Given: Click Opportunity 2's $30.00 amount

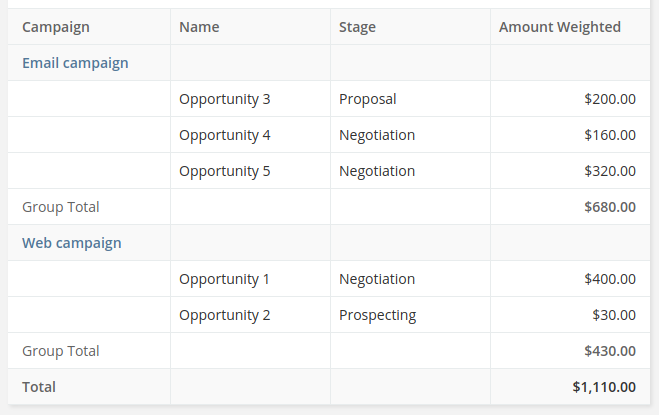Looking at the screenshot, I should [x=614, y=315].
